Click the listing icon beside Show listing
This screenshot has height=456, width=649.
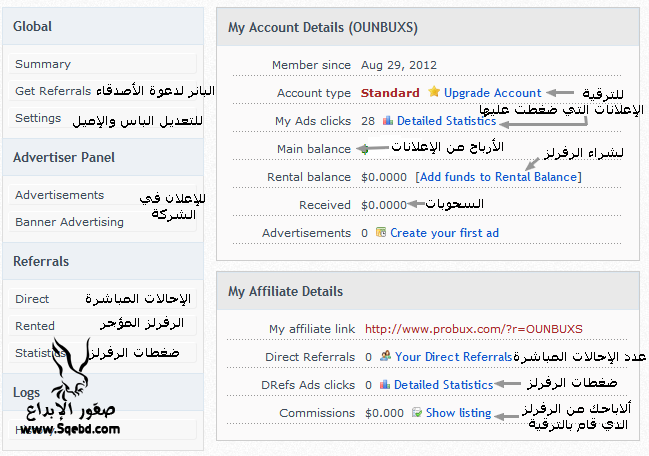pyautogui.click(x=416, y=413)
